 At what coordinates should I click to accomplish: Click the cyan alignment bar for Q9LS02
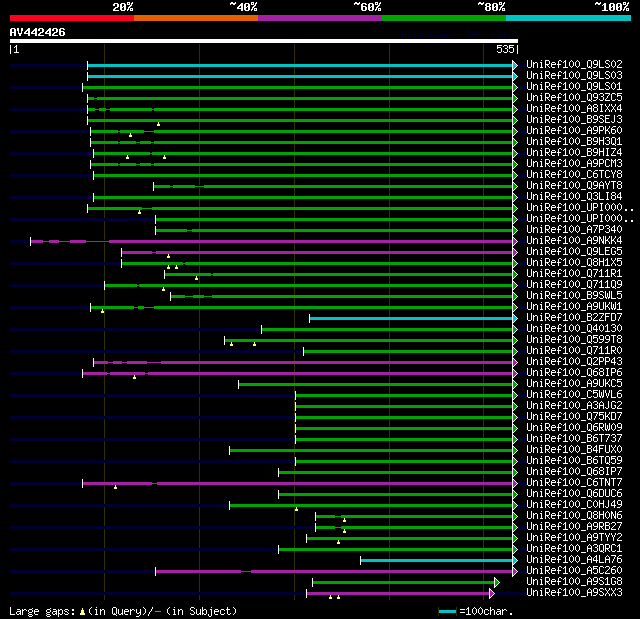[300, 65]
